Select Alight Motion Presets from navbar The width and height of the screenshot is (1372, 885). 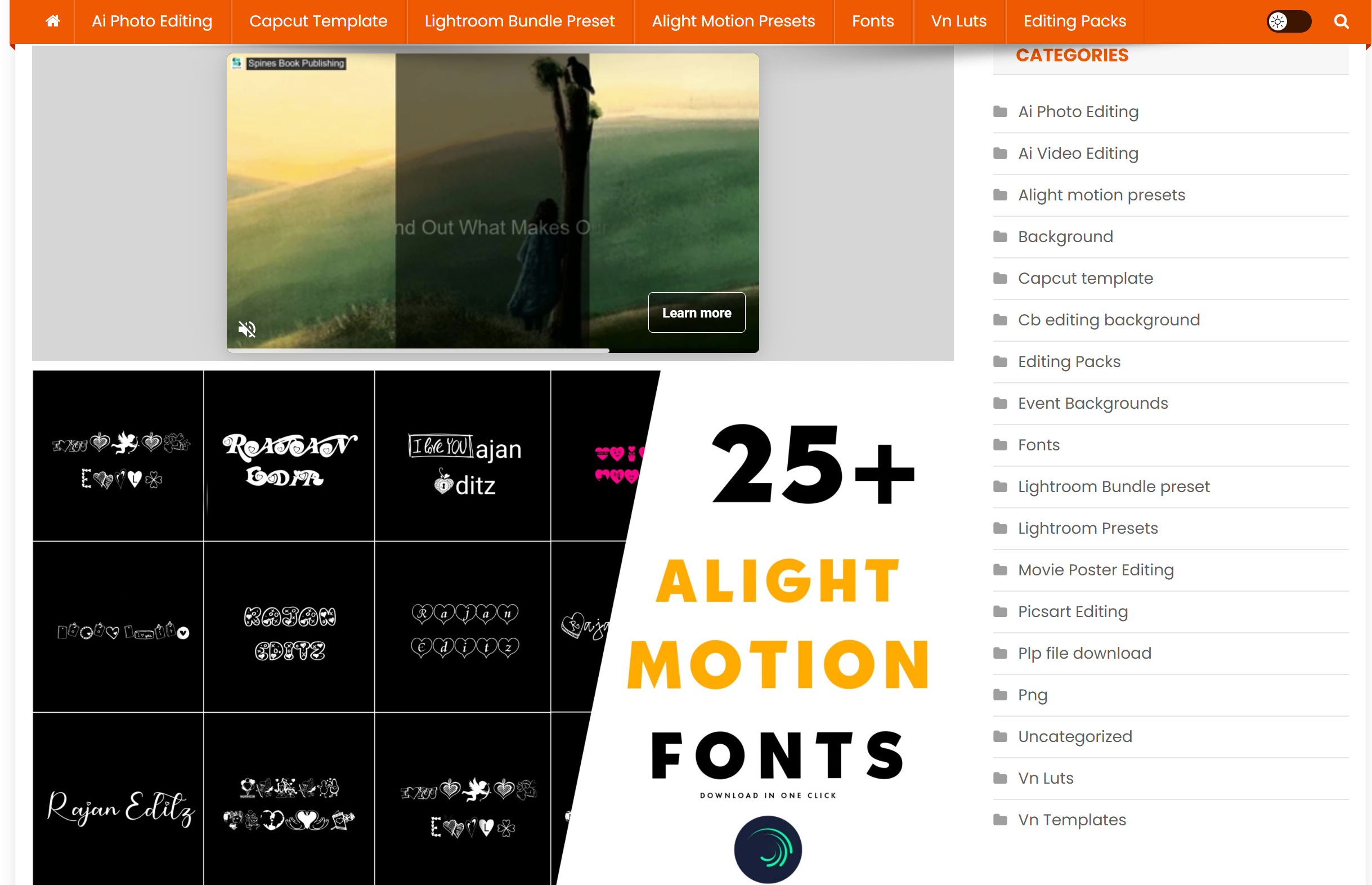point(733,21)
